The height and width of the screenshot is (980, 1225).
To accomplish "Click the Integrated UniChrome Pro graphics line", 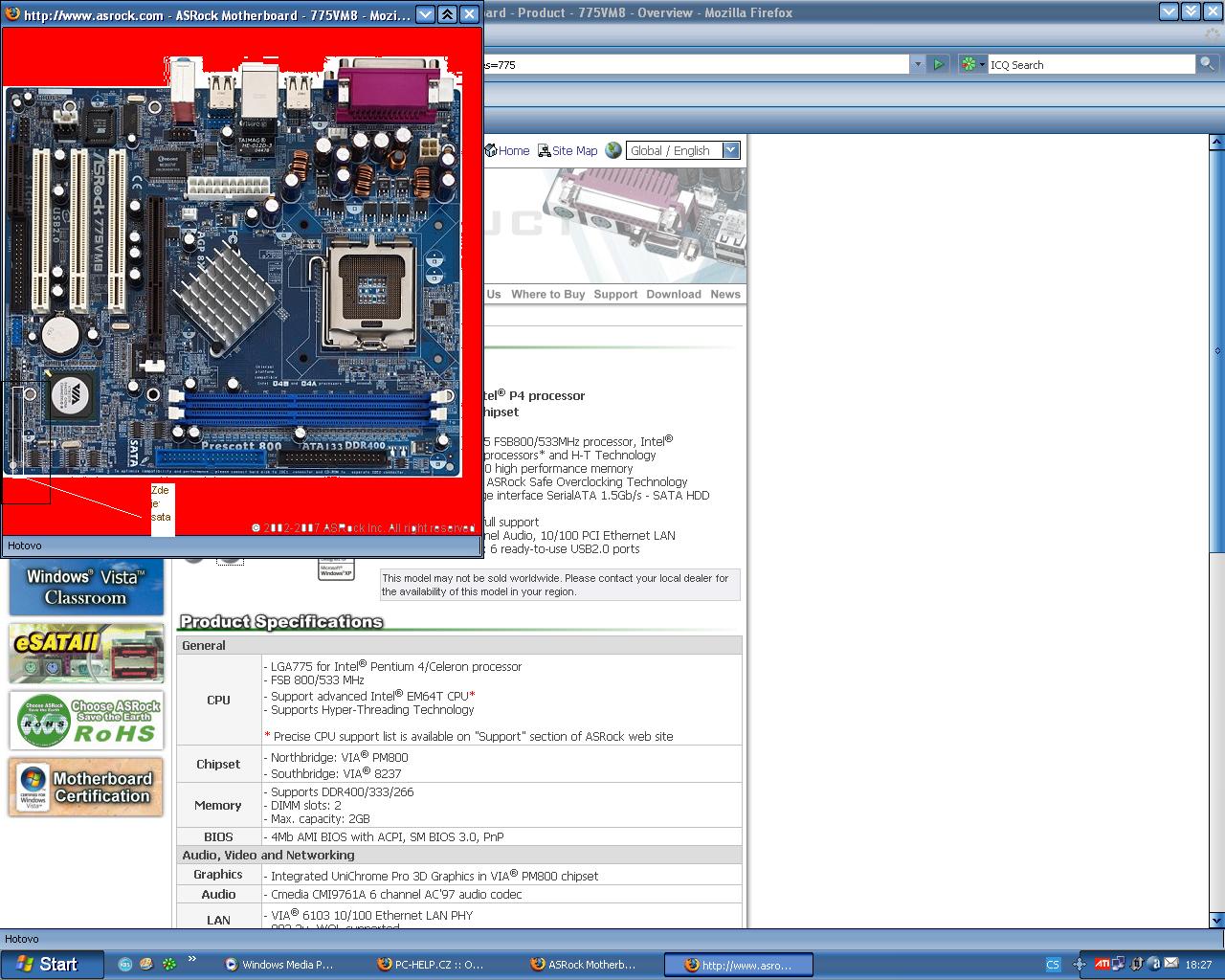I will click(x=432, y=876).
